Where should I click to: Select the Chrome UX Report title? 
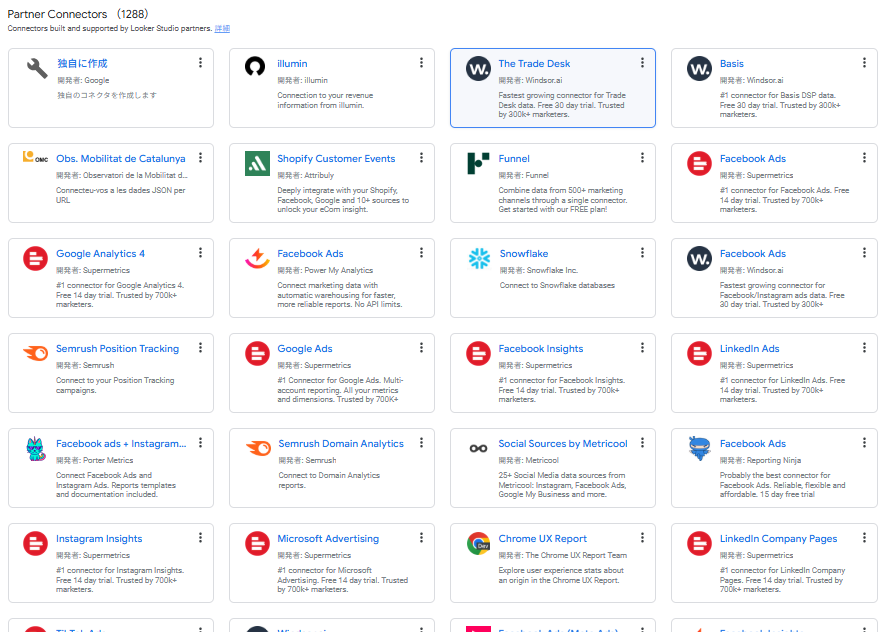click(542, 539)
